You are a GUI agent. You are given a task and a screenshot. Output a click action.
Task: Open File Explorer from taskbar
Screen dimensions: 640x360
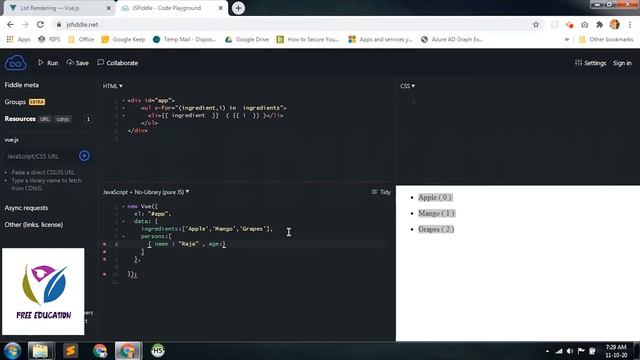pos(40,351)
